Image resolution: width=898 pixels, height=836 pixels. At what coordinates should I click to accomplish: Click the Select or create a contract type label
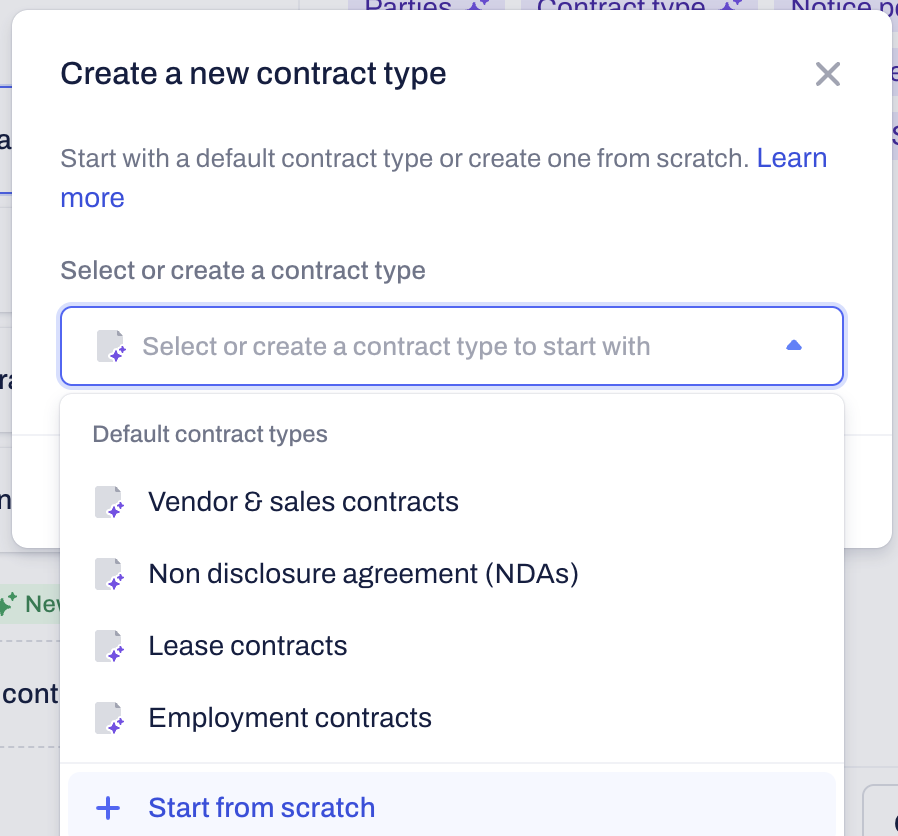(x=243, y=270)
